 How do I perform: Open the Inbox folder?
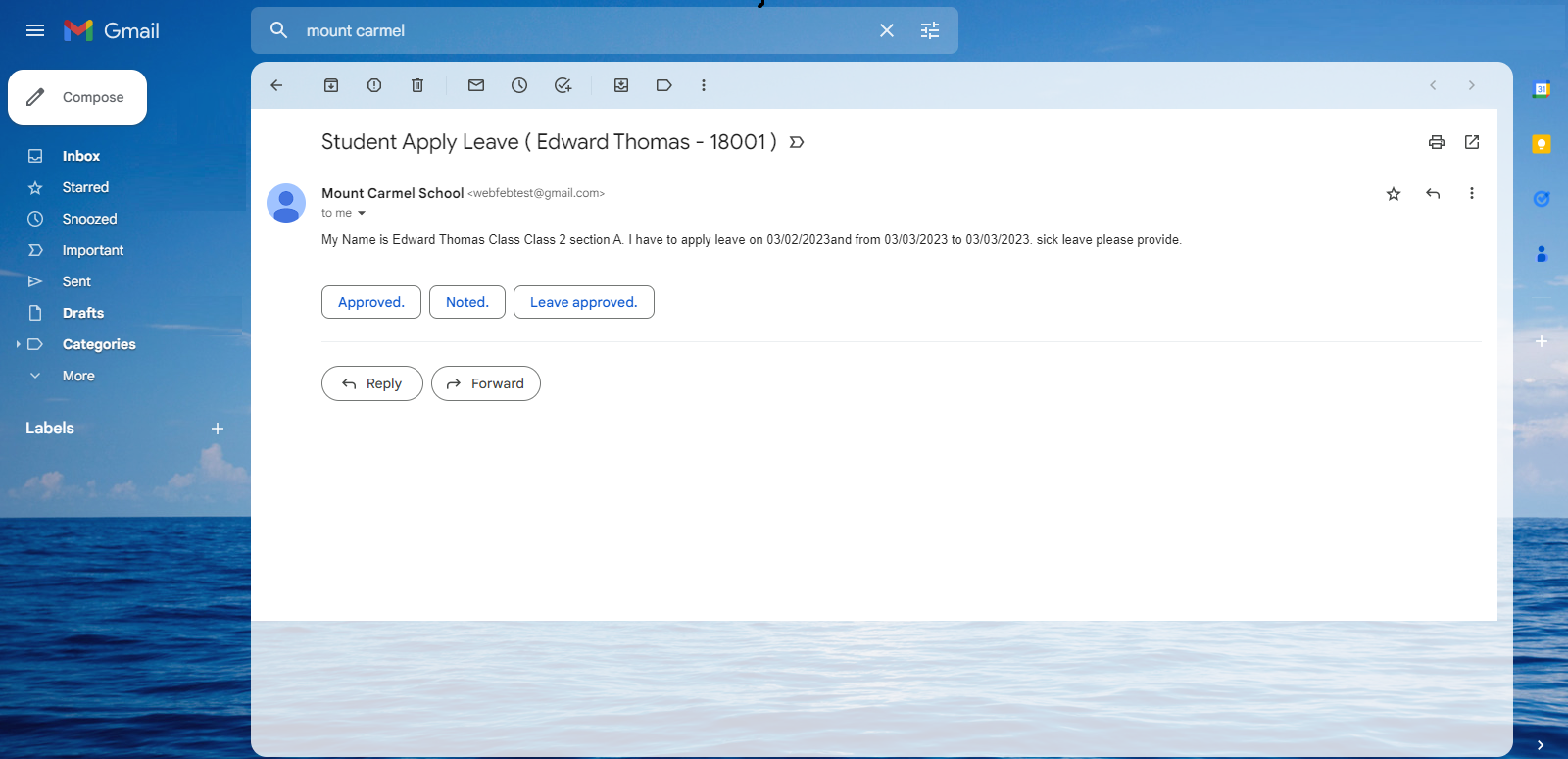coord(80,156)
